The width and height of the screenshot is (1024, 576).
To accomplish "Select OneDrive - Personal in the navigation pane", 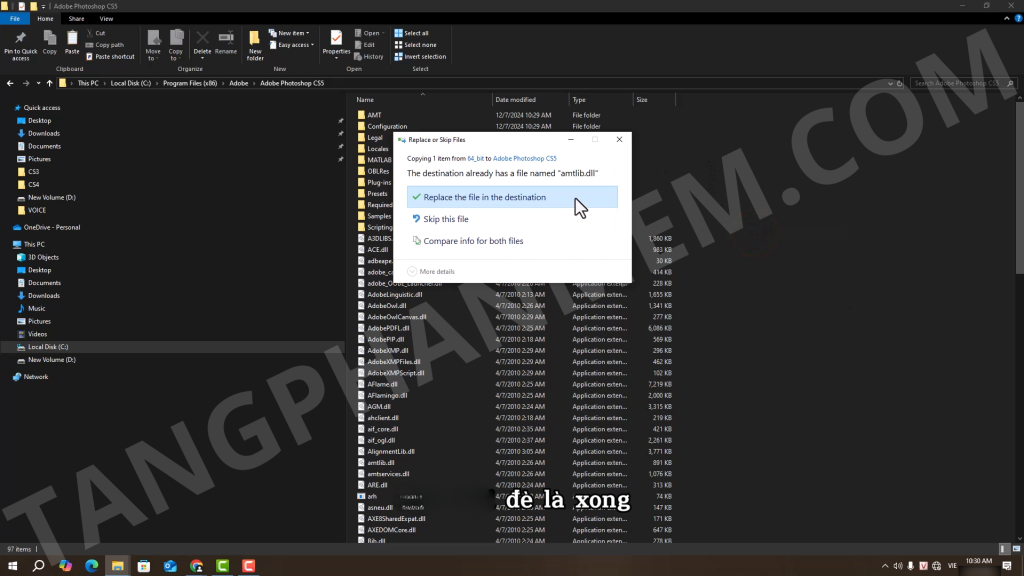I will [x=51, y=227].
